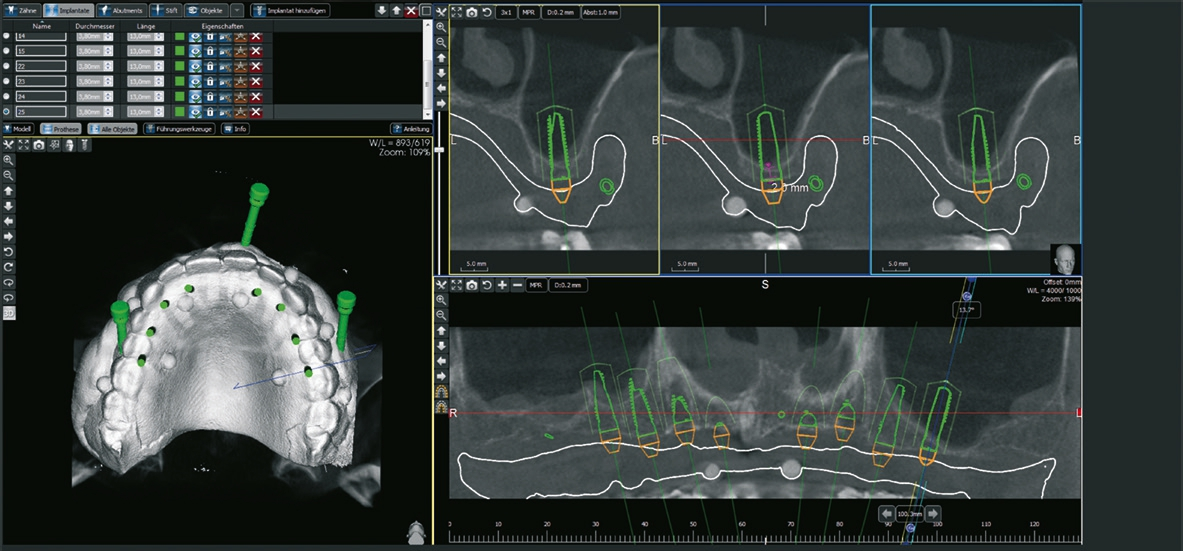Toggle the Prothese display button
This screenshot has width=1183, height=551.
coord(62,129)
